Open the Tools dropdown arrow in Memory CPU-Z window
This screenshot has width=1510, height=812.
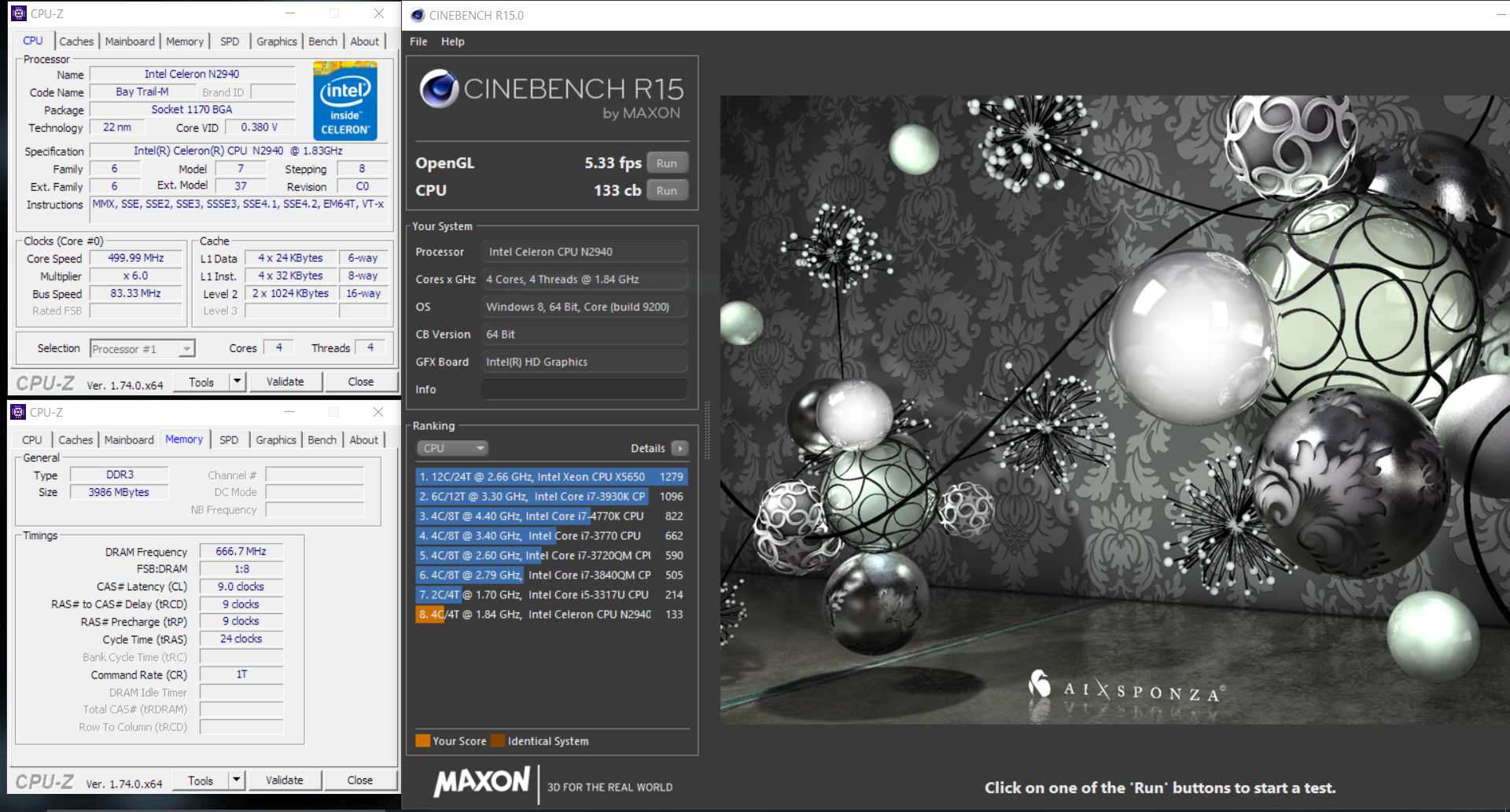click(x=236, y=780)
